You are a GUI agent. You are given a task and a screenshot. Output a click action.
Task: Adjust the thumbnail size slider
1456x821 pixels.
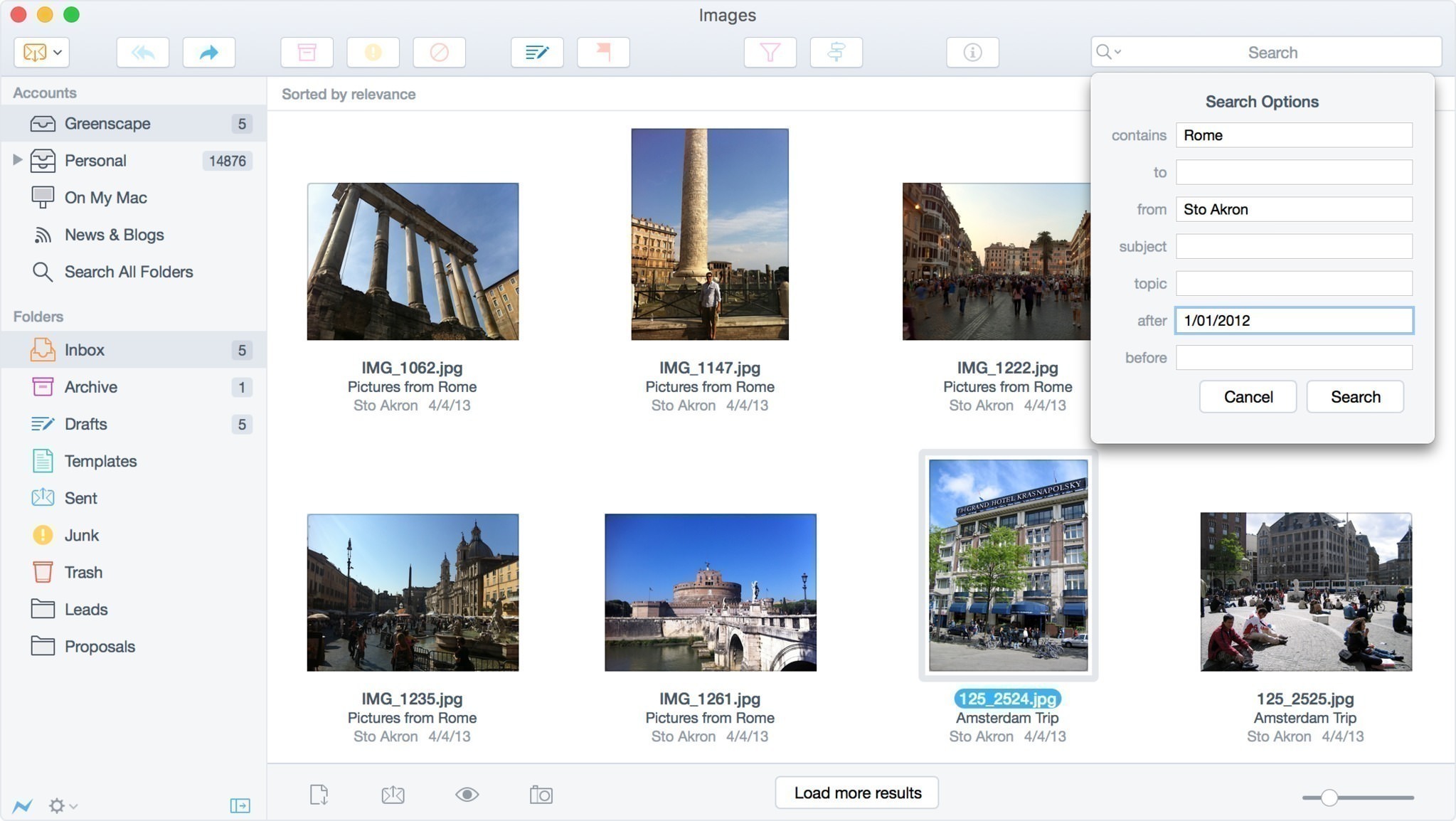click(1329, 798)
